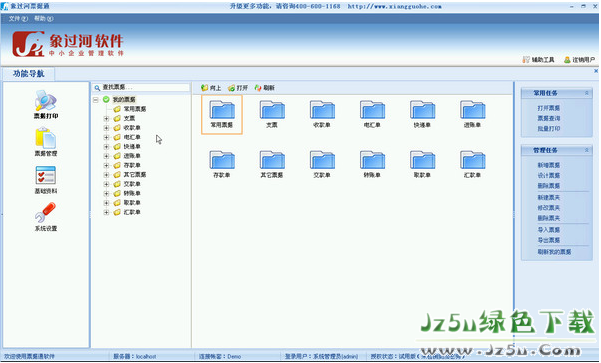
Task: Collapse the 我的票据 root tree node
Action: click(x=95, y=100)
